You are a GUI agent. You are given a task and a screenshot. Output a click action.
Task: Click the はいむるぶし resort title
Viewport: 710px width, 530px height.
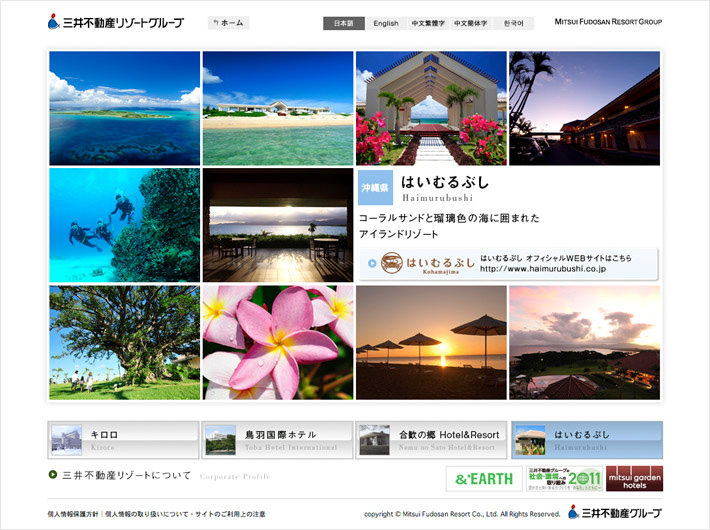point(445,182)
